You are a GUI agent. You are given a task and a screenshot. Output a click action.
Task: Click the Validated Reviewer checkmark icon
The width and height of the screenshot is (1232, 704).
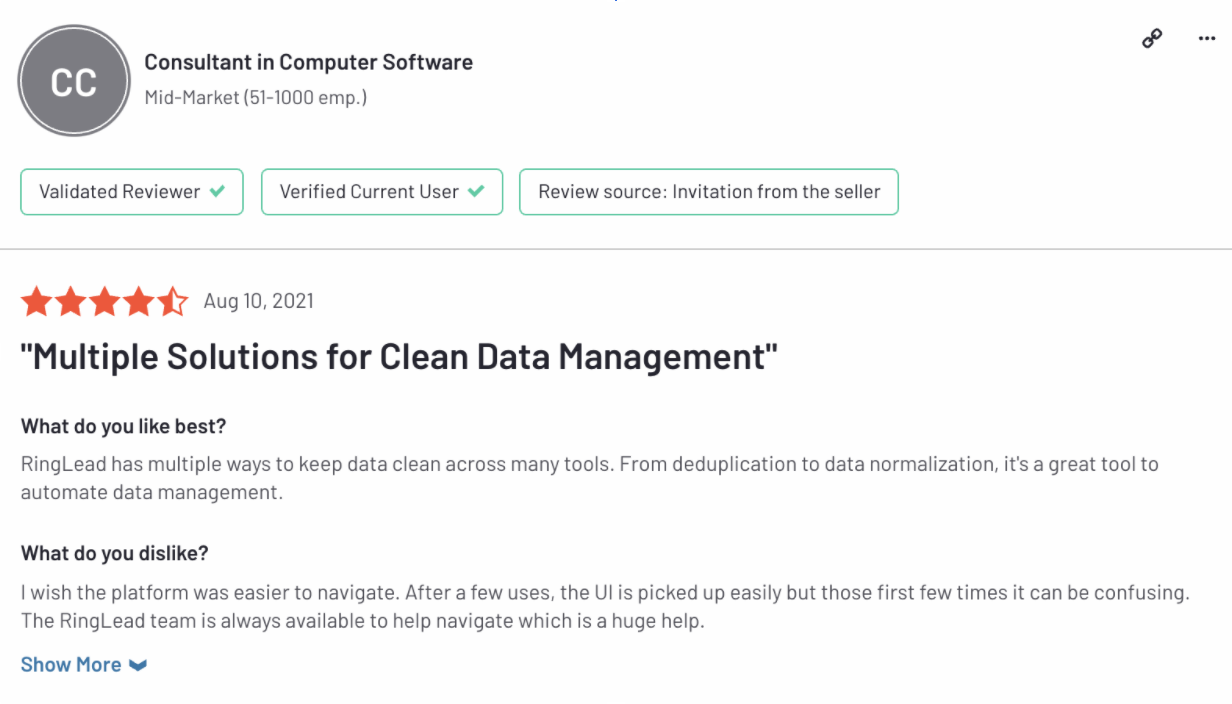tap(217, 191)
